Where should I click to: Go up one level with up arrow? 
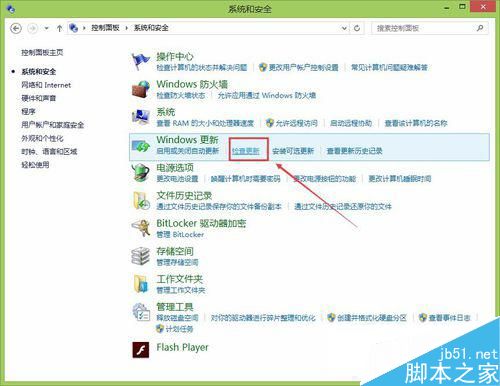coord(59,28)
